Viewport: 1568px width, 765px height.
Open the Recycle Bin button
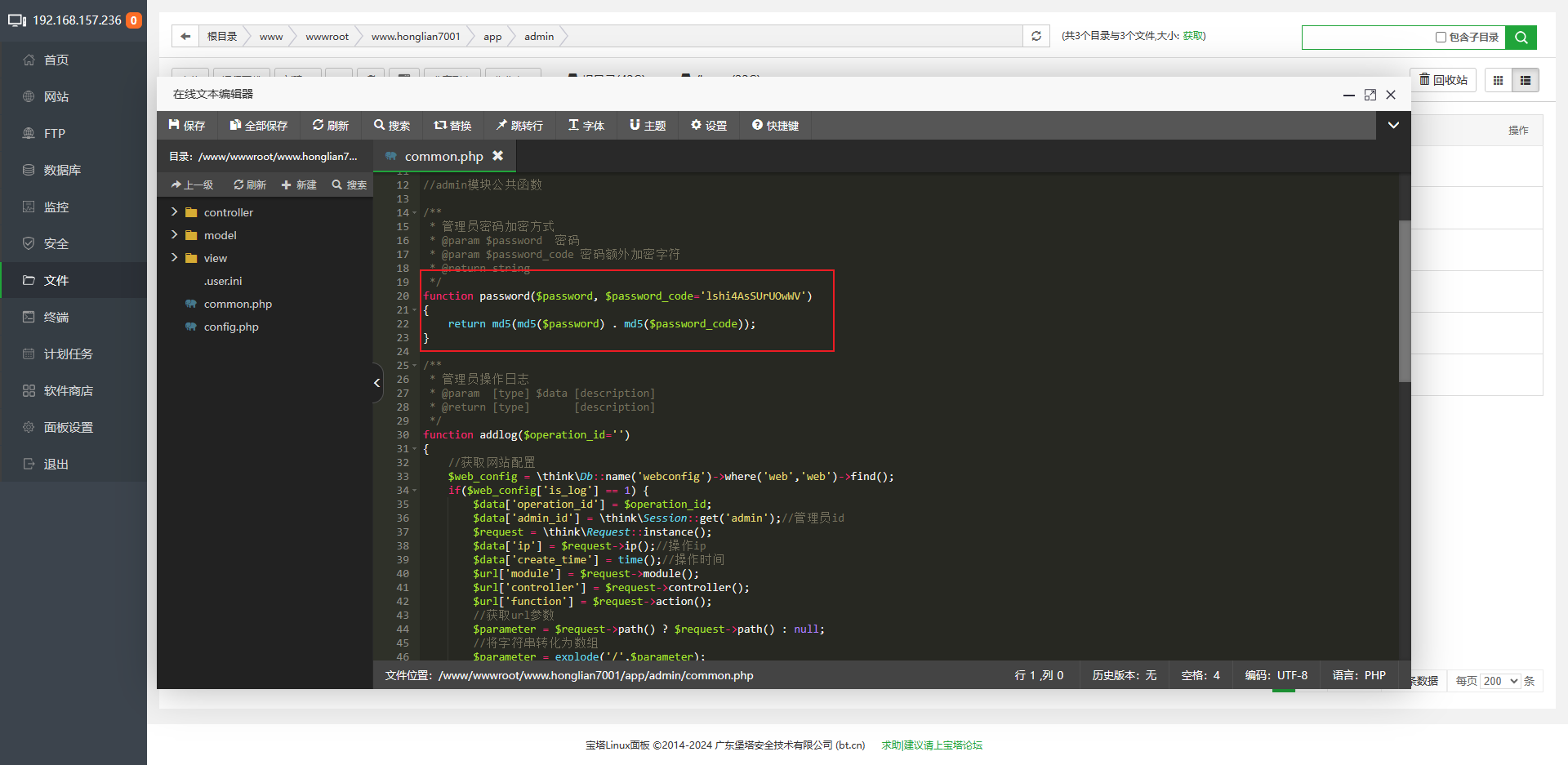(x=1443, y=80)
